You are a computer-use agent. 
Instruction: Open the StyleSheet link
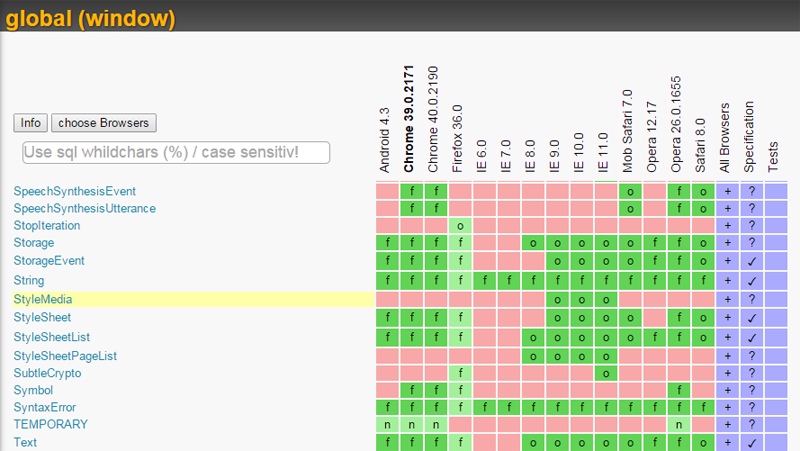42,317
